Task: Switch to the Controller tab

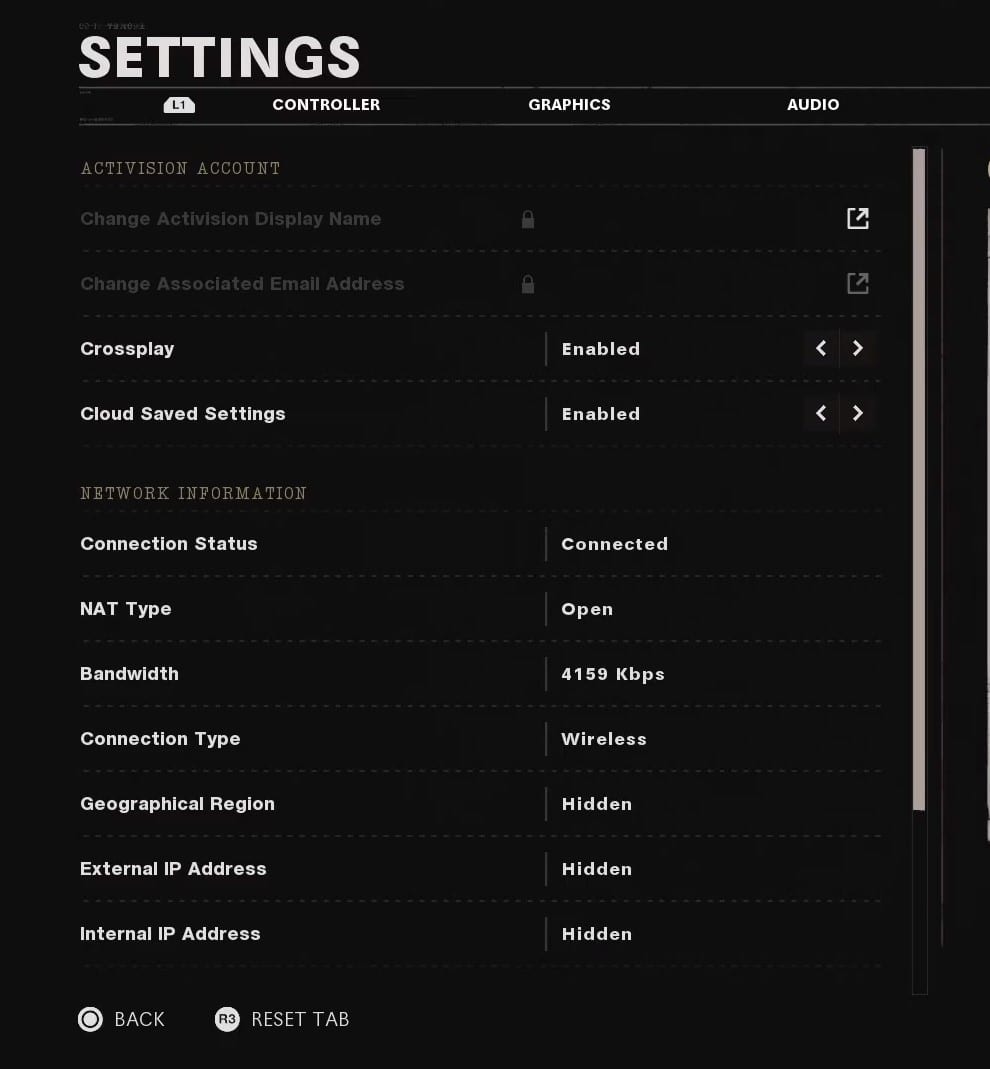Action: point(326,105)
